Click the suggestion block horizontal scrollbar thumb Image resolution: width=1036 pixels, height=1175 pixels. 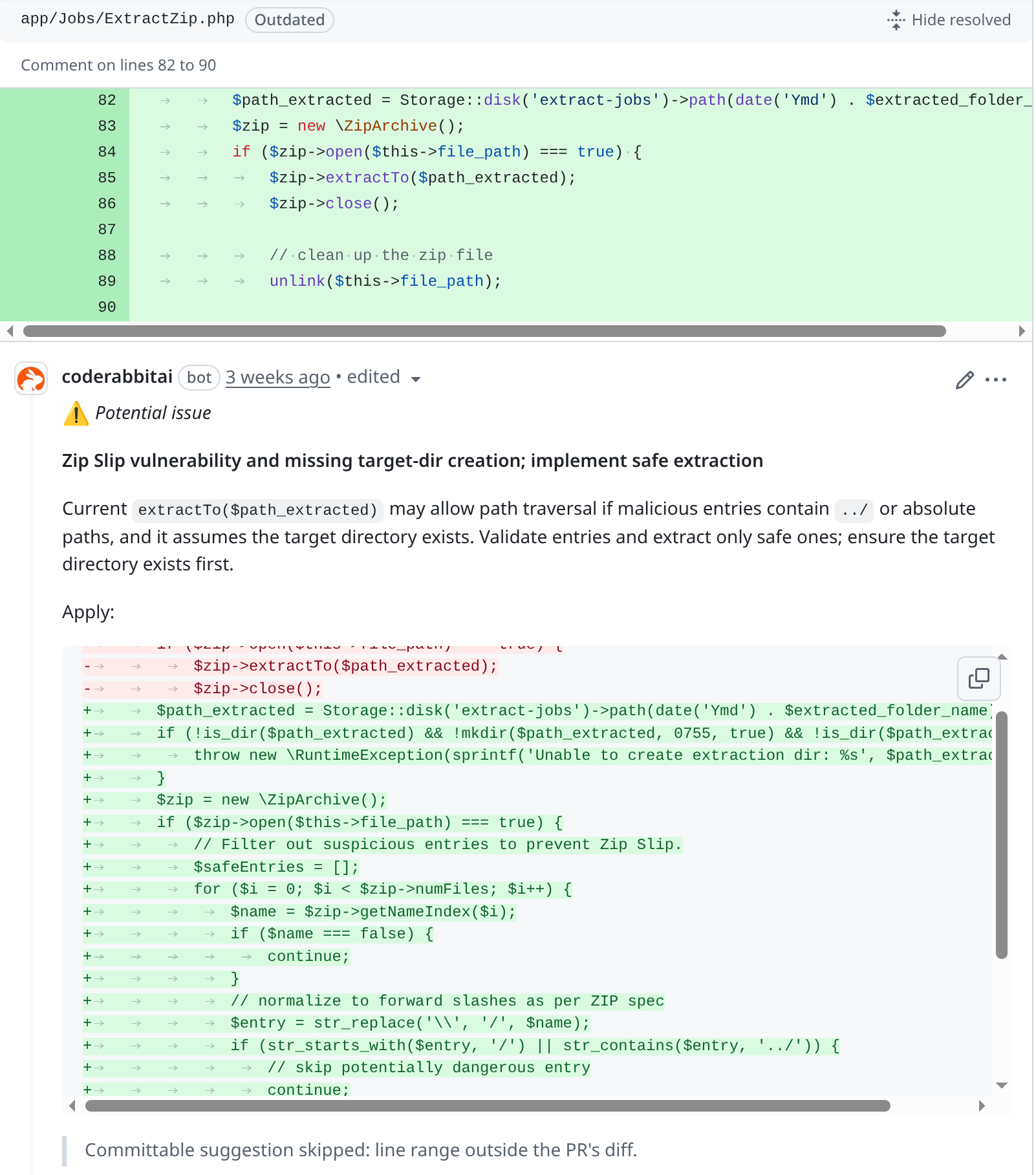click(488, 1106)
